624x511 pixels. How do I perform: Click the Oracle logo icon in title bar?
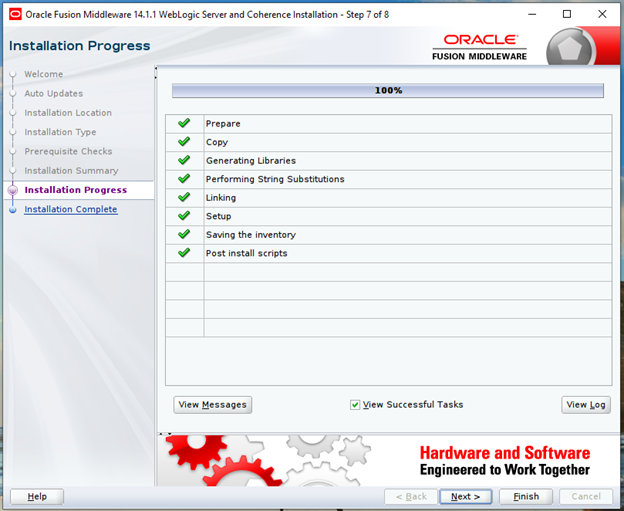pyautogui.click(x=15, y=15)
